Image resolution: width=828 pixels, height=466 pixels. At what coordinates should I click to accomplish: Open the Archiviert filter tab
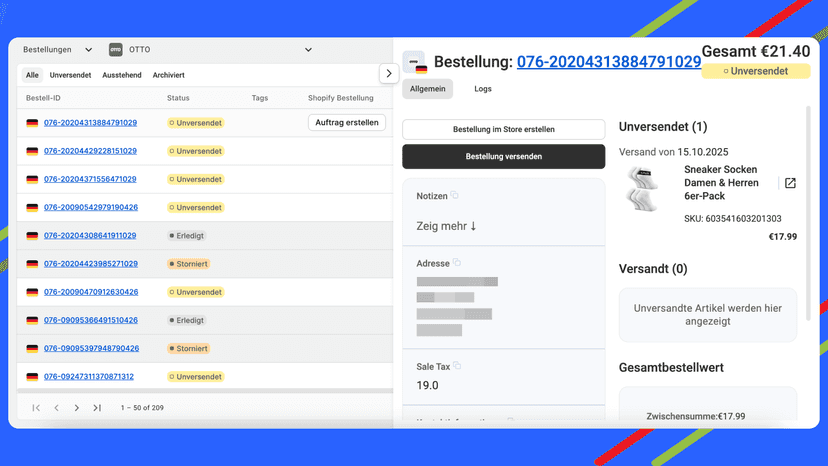[168, 75]
